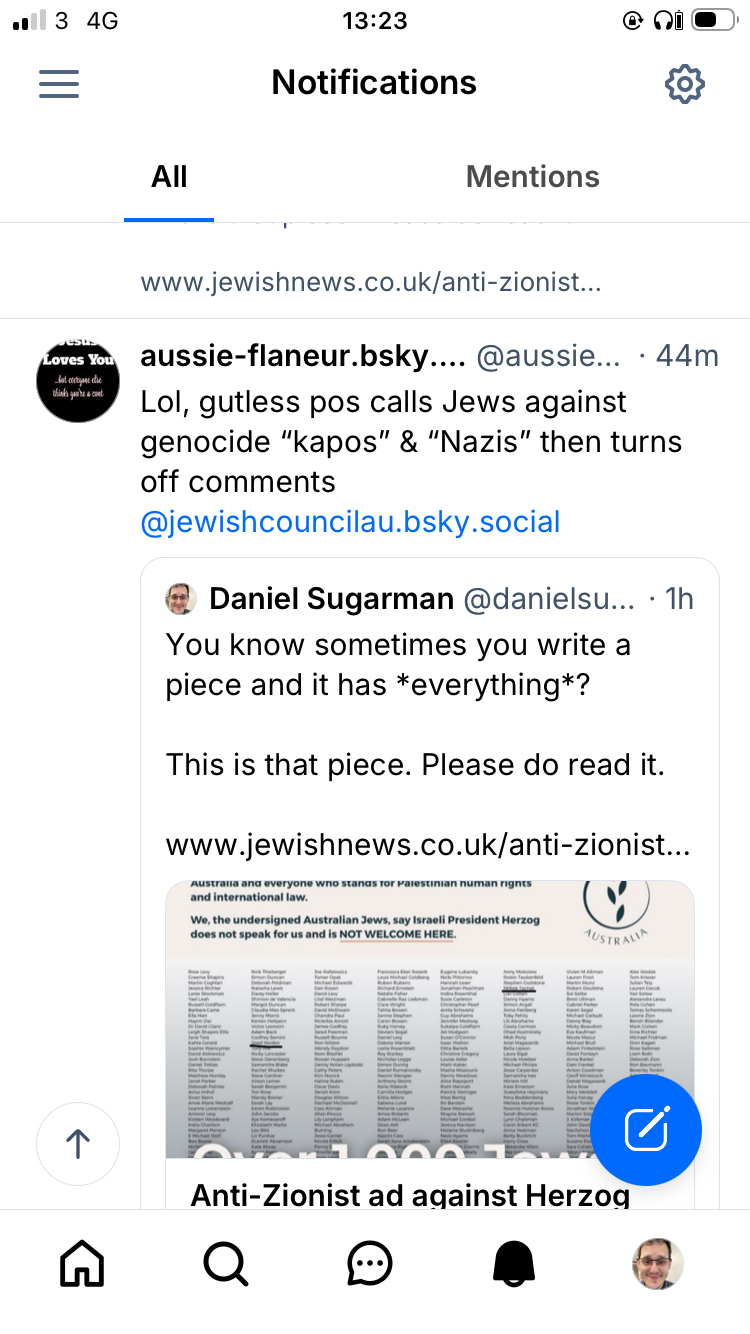Open the Anti-Zionist ad article card title
The image size is (750, 1334).
click(x=410, y=1195)
